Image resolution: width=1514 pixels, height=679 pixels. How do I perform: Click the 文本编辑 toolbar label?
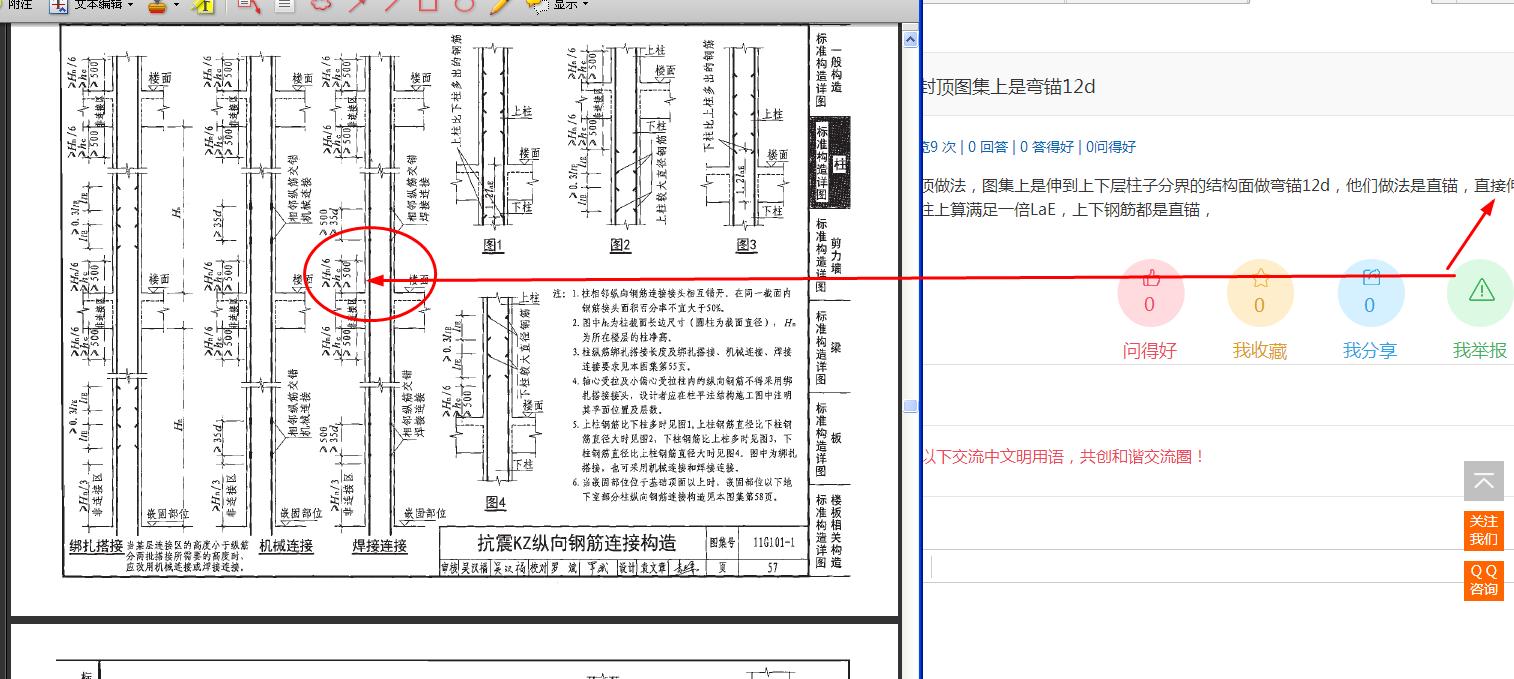pyautogui.click(x=98, y=4)
